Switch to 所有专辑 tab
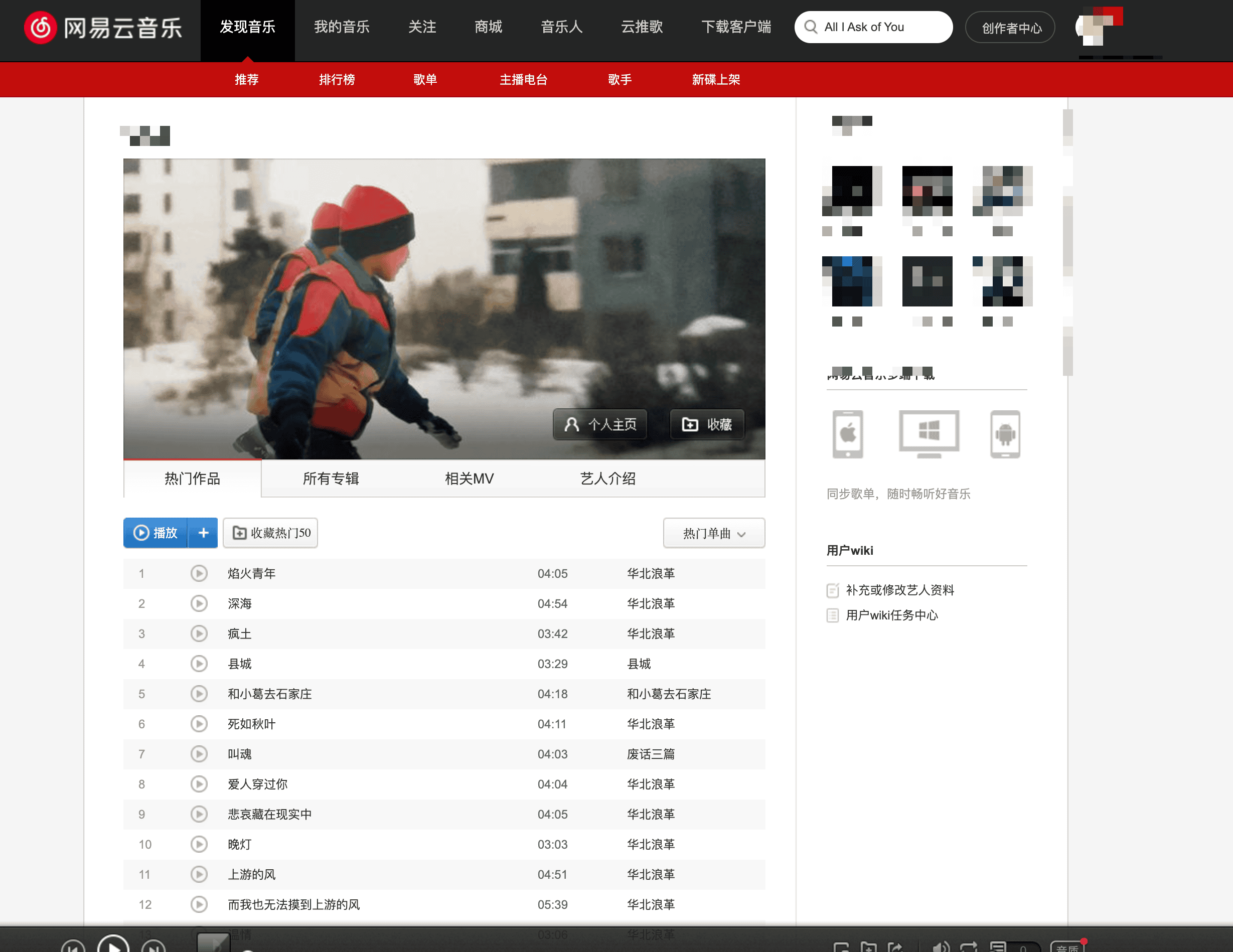The width and height of the screenshot is (1233, 952). (331, 479)
